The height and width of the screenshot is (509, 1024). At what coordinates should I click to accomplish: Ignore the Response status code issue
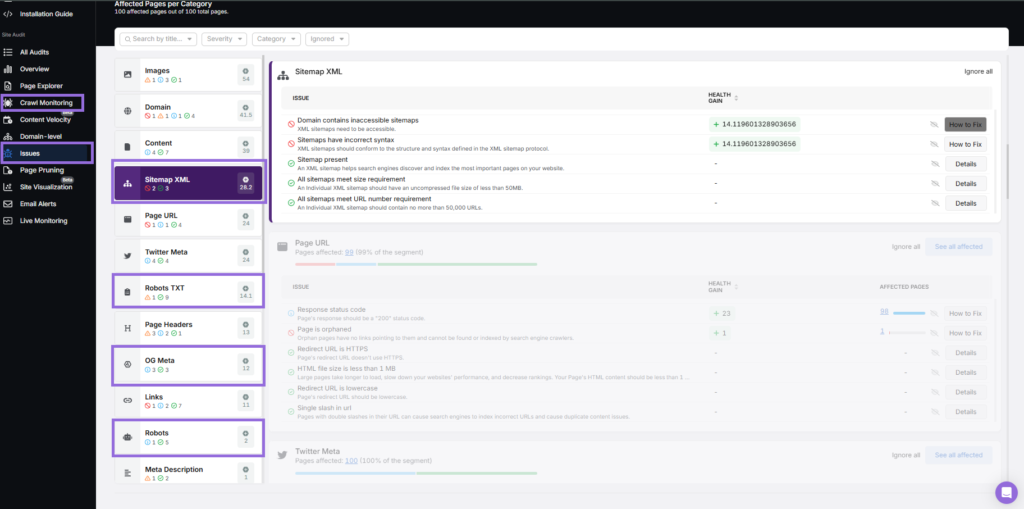point(934,314)
